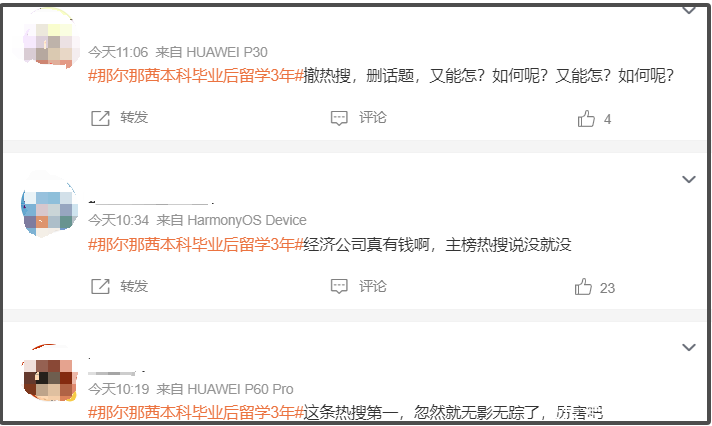Open hashtag topic in the 10:19 post

pos(196,412)
